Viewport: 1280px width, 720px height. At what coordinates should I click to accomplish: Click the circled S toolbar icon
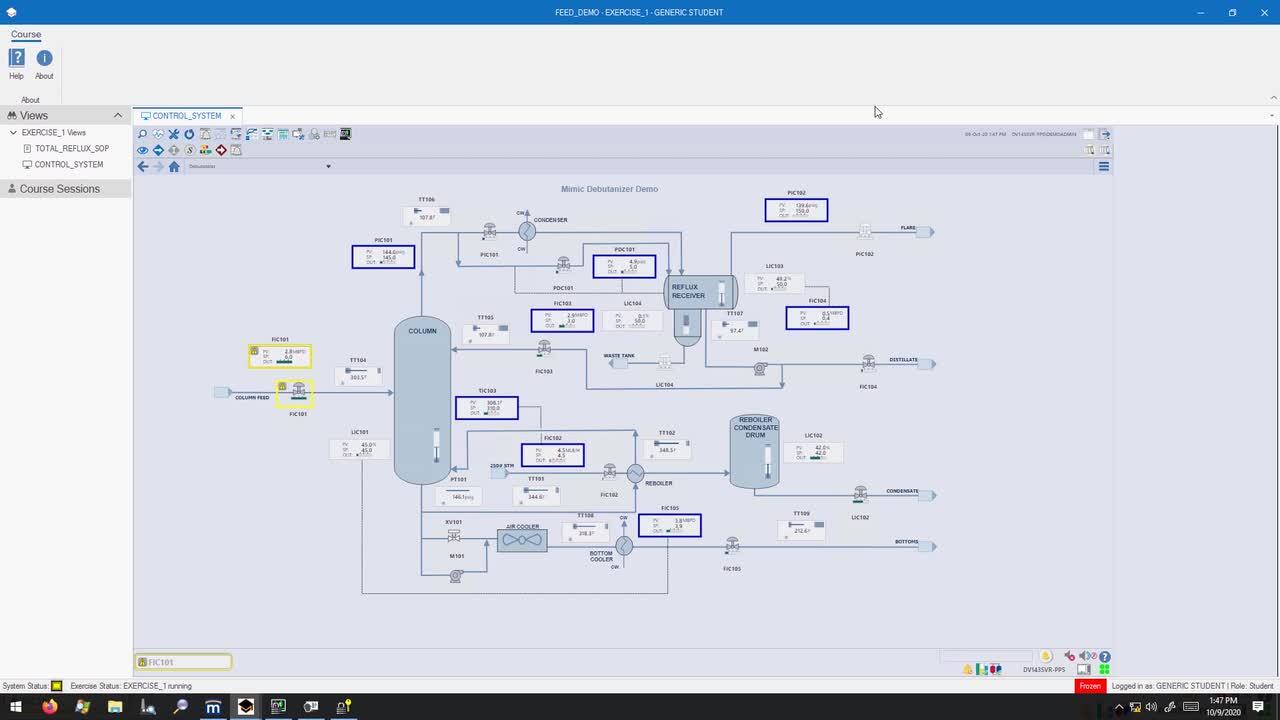189,150
